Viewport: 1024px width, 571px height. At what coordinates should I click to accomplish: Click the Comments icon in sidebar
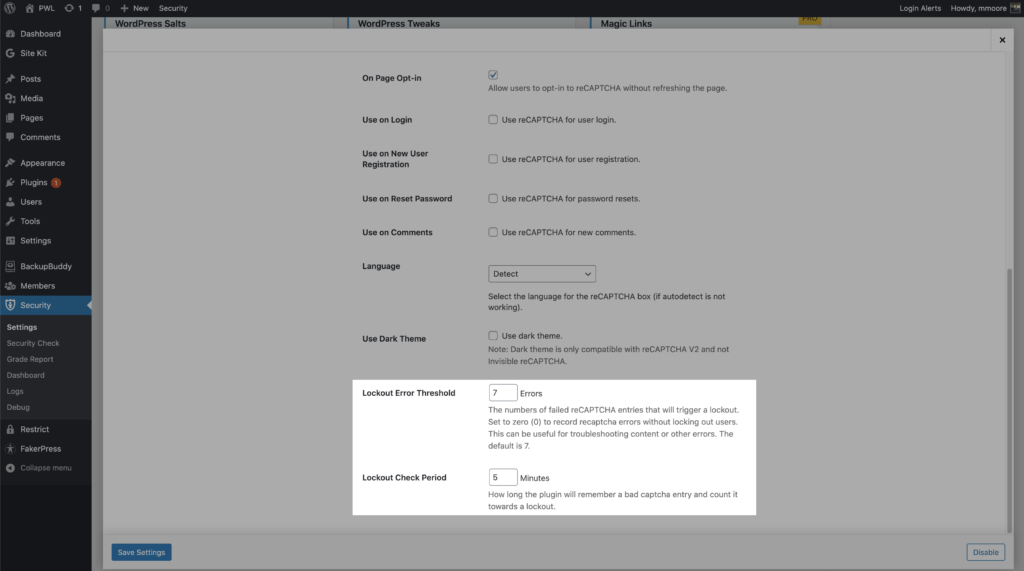[10, 137]
